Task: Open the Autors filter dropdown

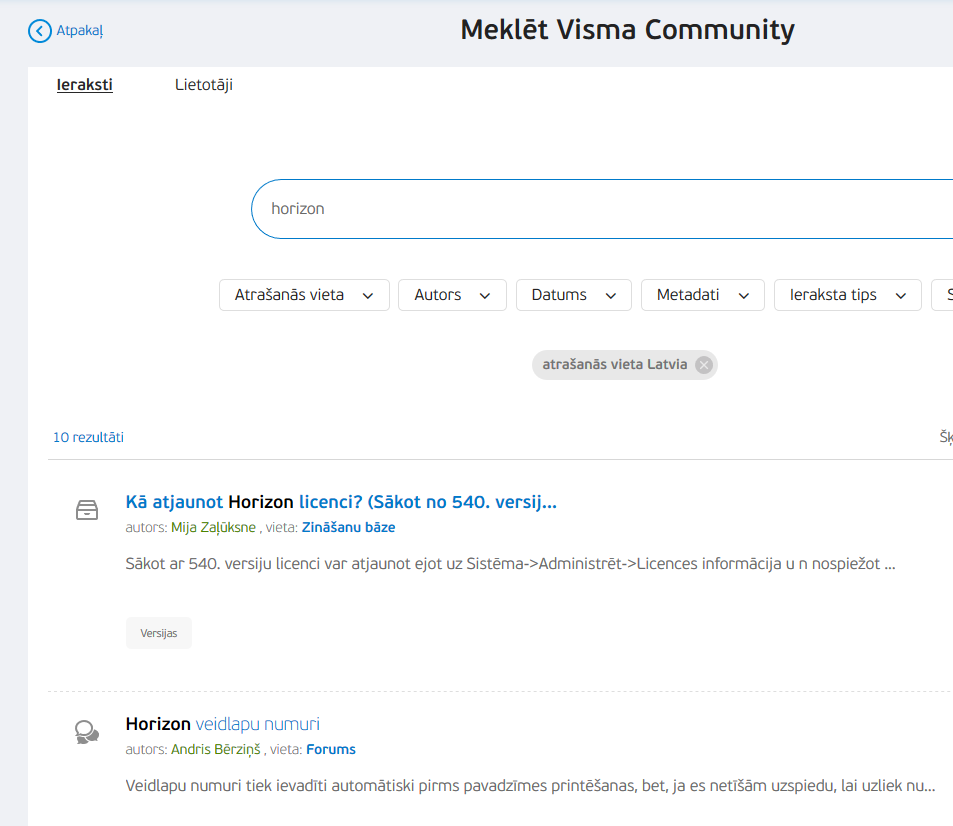Action: click(452, 295)
